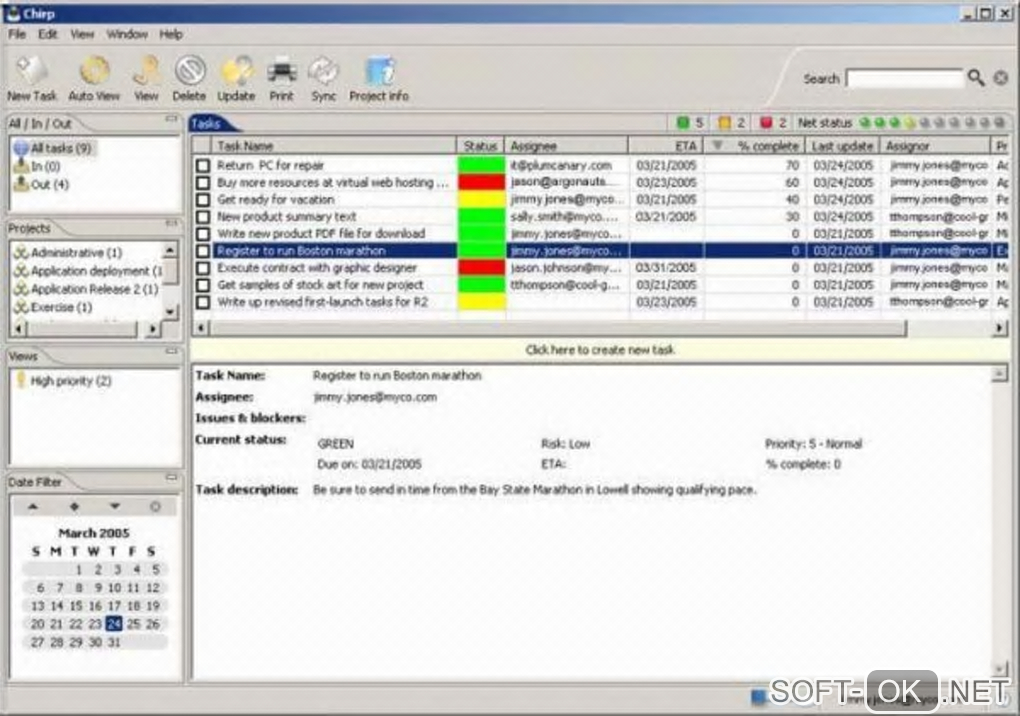Check the Buy more resources task checkbox
Screen dimensions: 1020x716
[x=203, y=183]
